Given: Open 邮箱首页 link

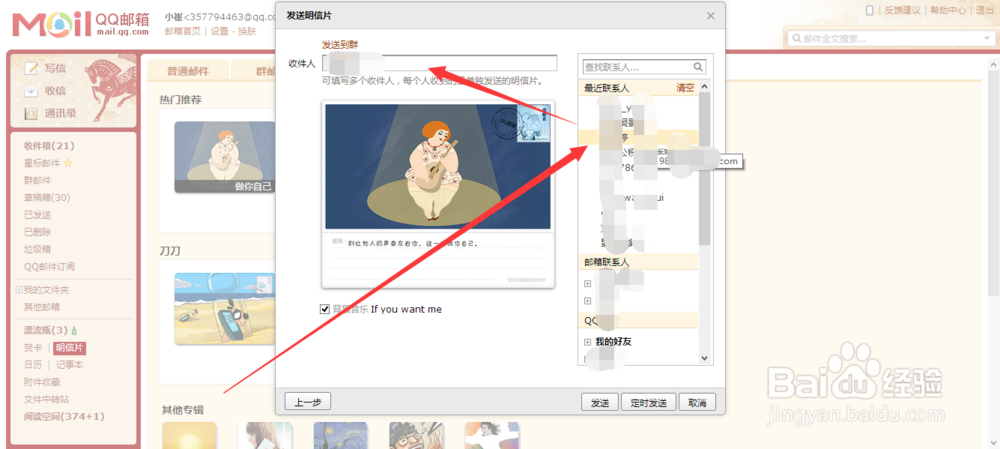Looking at the screenshot, I should (182, 31).
